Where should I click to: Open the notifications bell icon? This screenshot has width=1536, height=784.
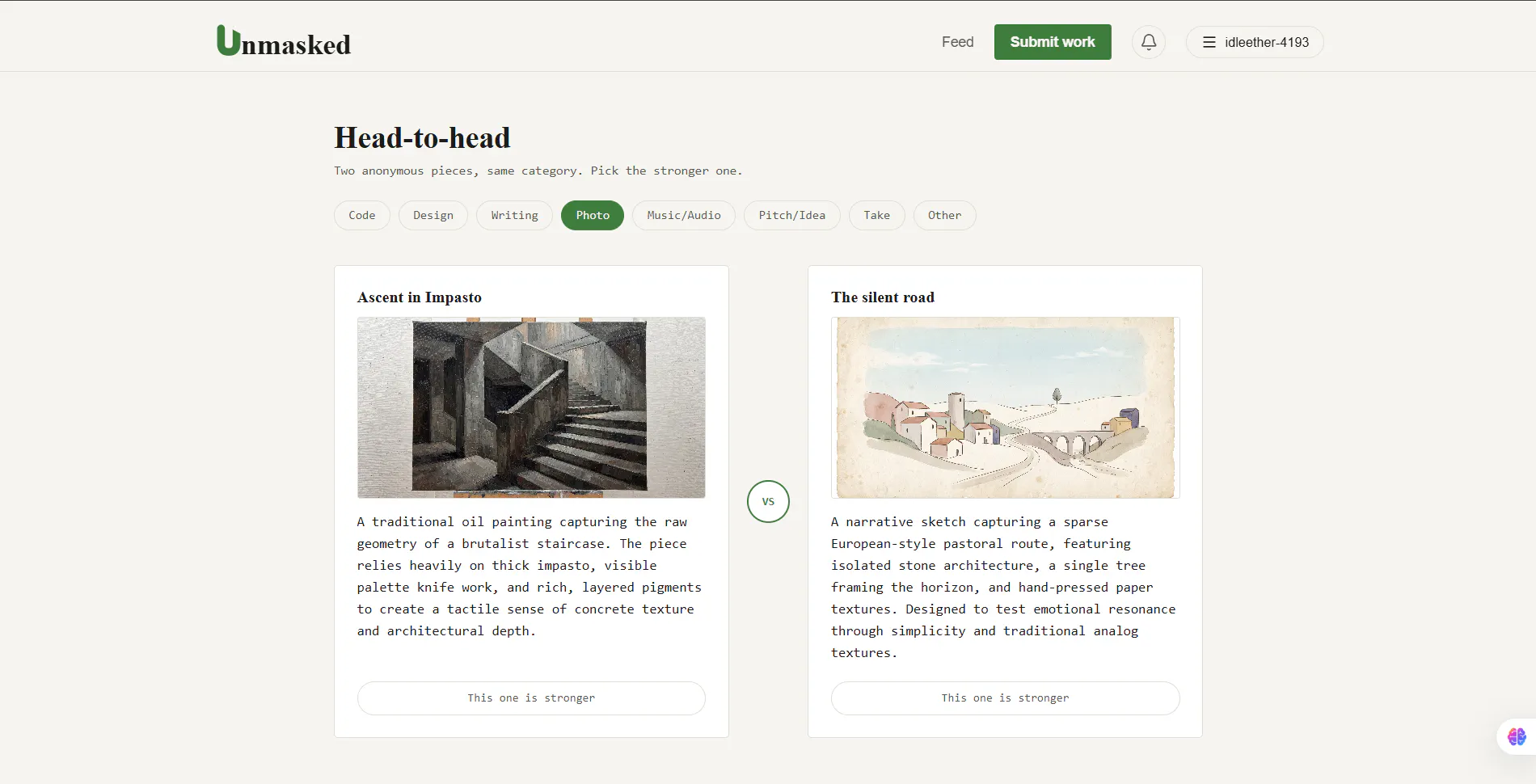click(1148, 42)
